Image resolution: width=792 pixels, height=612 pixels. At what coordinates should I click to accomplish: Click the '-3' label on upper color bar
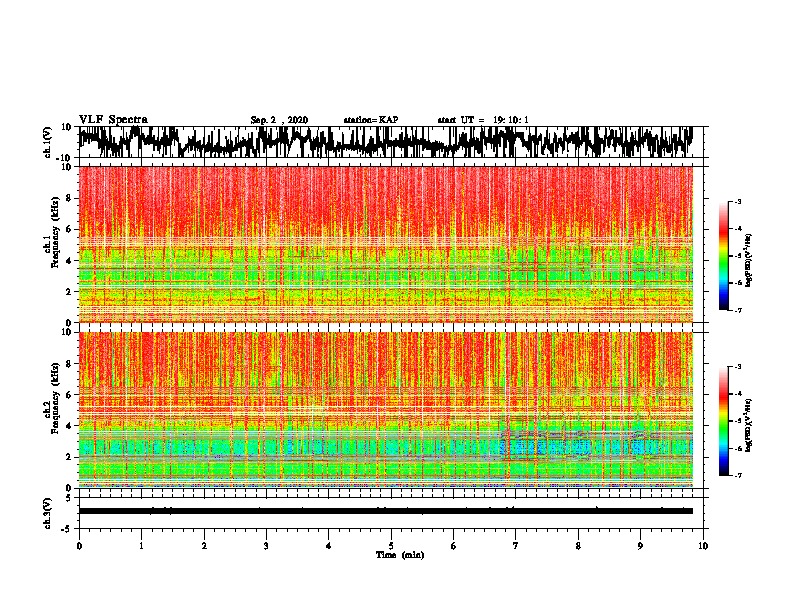coord(738,201)
